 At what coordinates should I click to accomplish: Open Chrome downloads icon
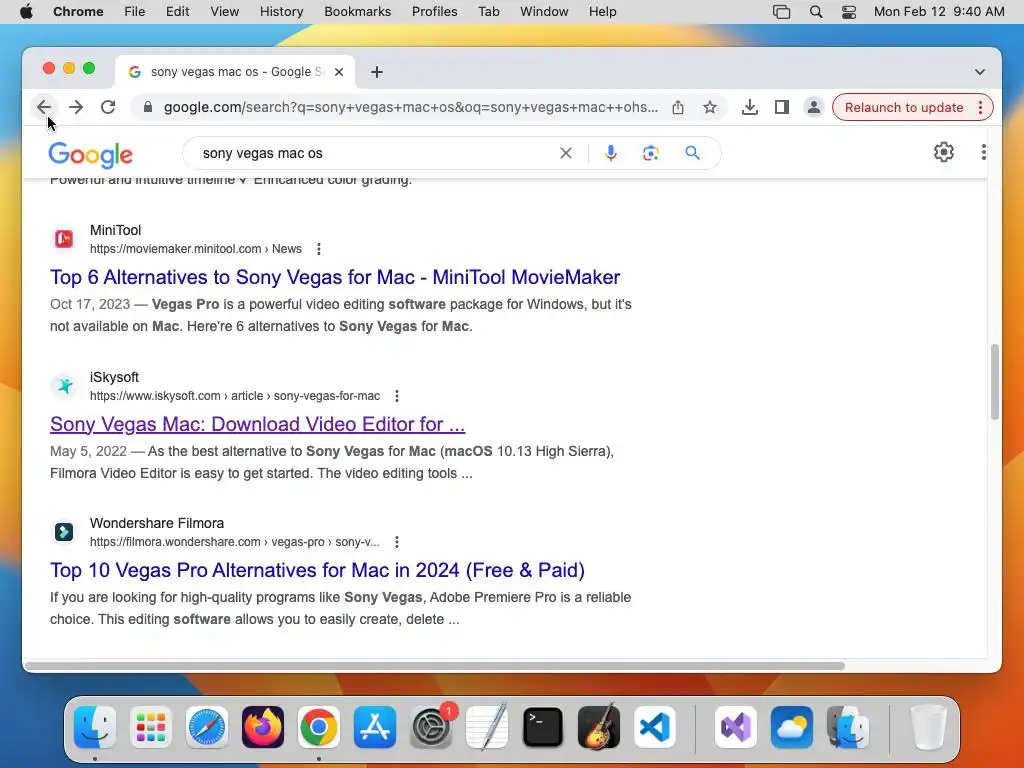click(750, 107)
